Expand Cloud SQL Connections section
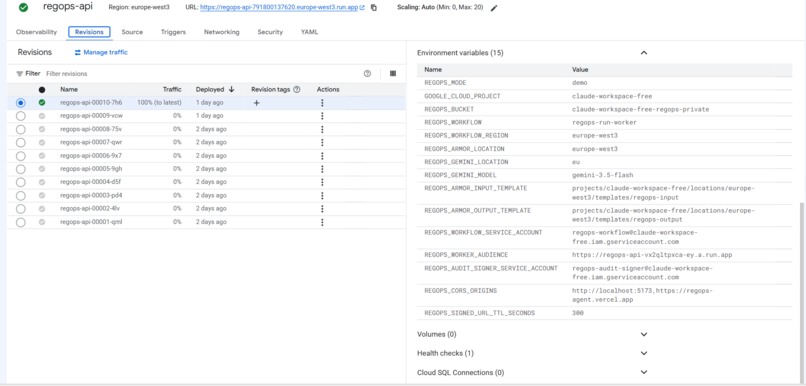 pos(644,372)
